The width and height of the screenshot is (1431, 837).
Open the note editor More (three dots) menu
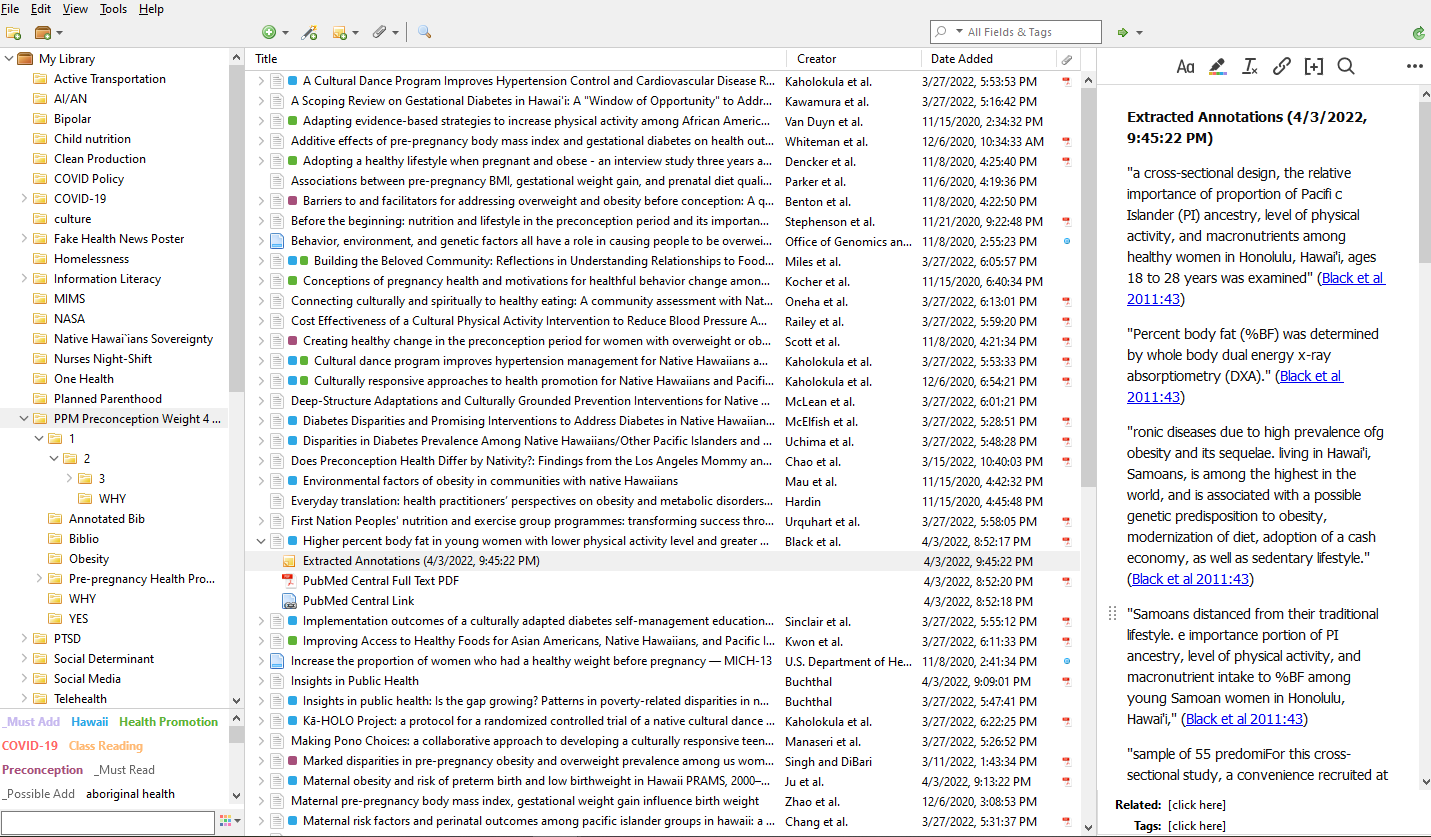coord(1414,66)
